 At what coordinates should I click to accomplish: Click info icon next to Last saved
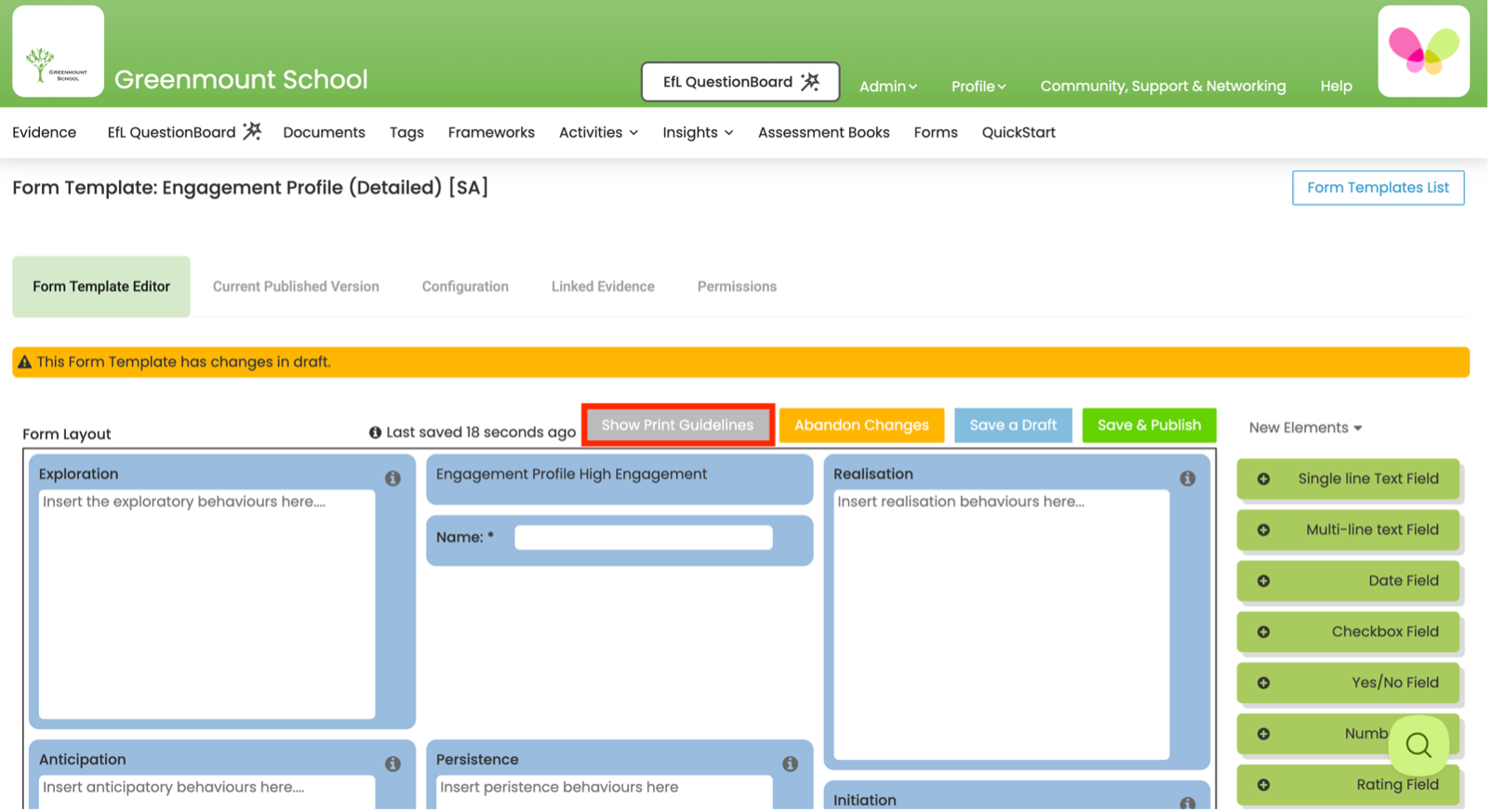tap(376, 433)
